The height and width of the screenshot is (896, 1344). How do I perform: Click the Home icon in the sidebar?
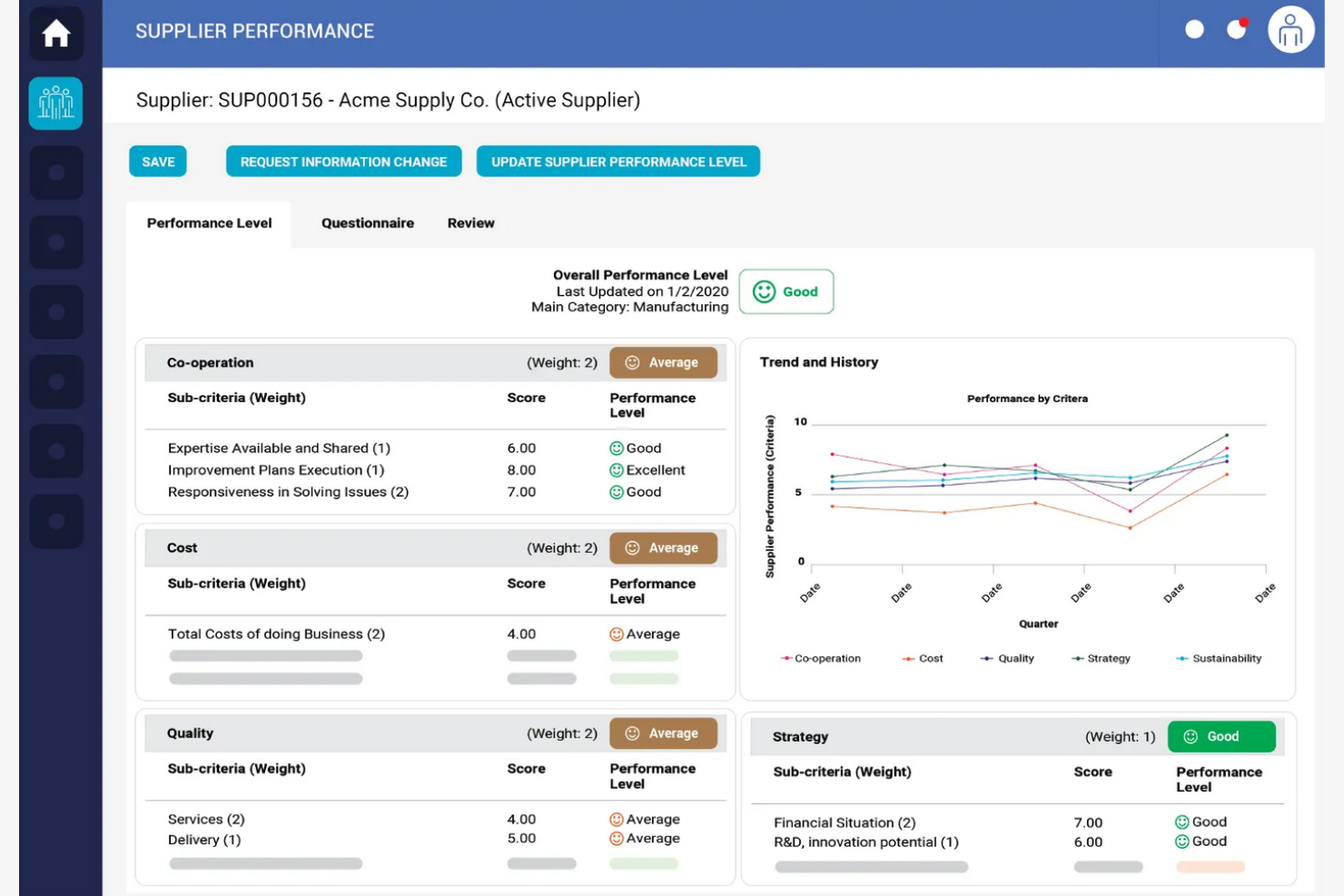pyautogui.click(x=56, y=33)
